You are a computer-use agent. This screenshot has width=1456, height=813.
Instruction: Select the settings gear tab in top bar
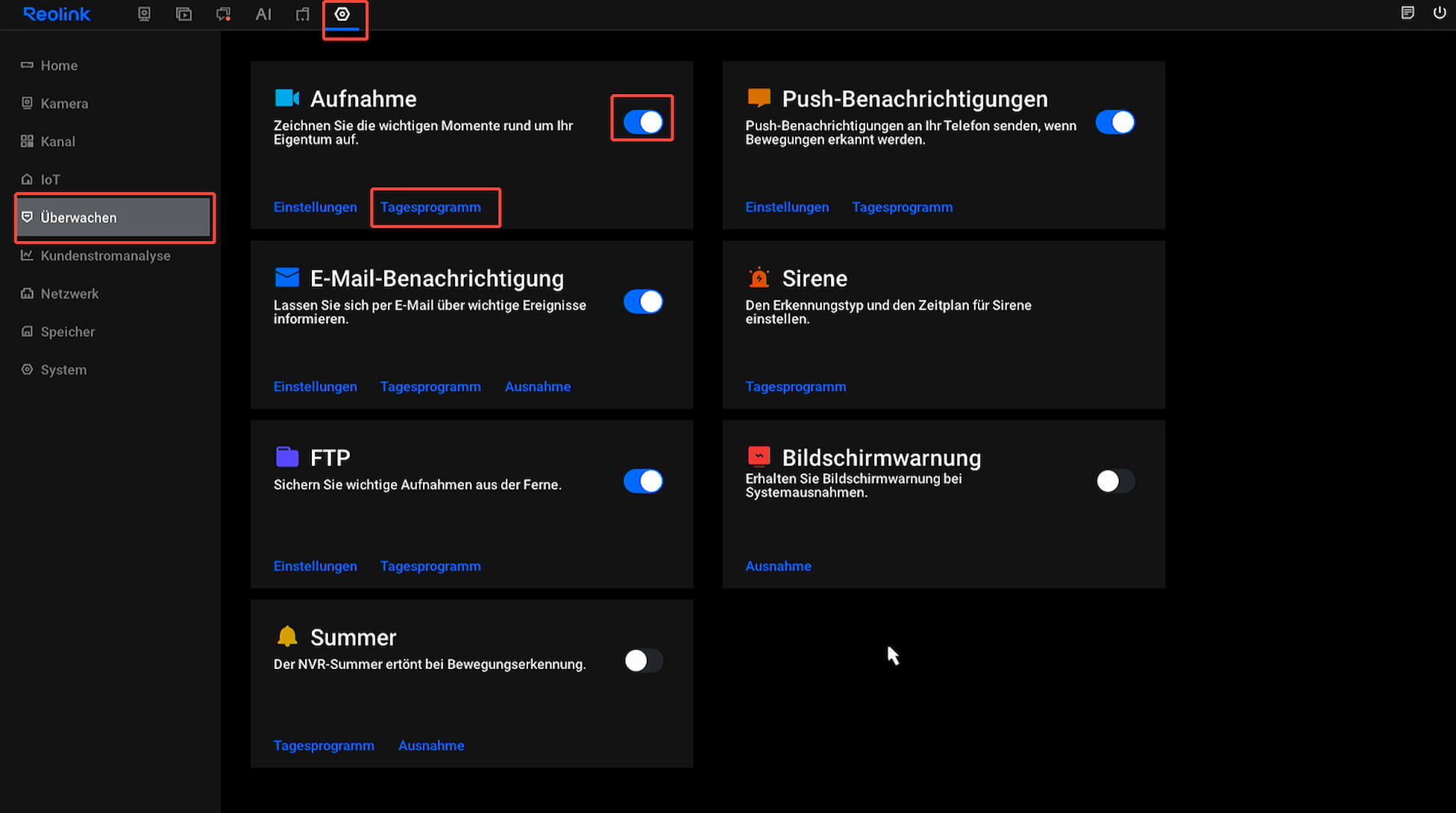(x=342, y=14)
